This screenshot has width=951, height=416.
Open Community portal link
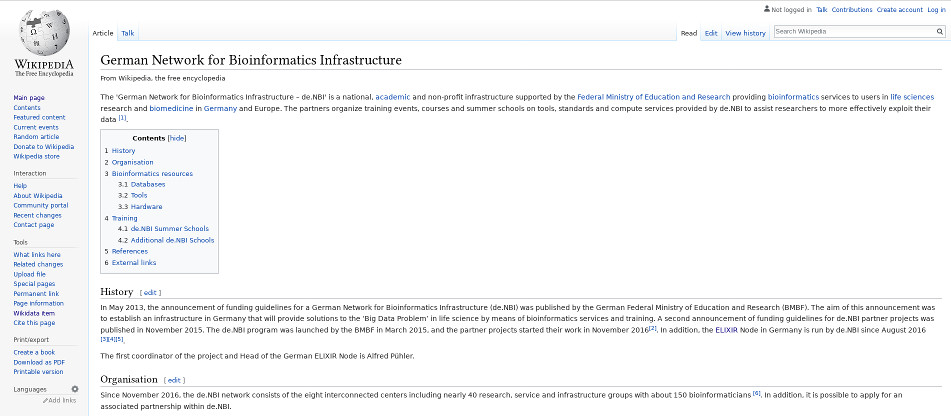(x=41, y=205)
